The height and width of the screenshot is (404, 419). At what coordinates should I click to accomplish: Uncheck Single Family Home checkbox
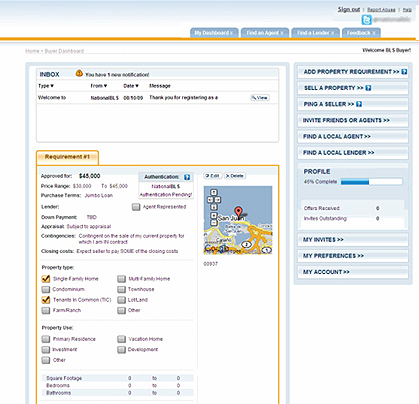[46, 279]
